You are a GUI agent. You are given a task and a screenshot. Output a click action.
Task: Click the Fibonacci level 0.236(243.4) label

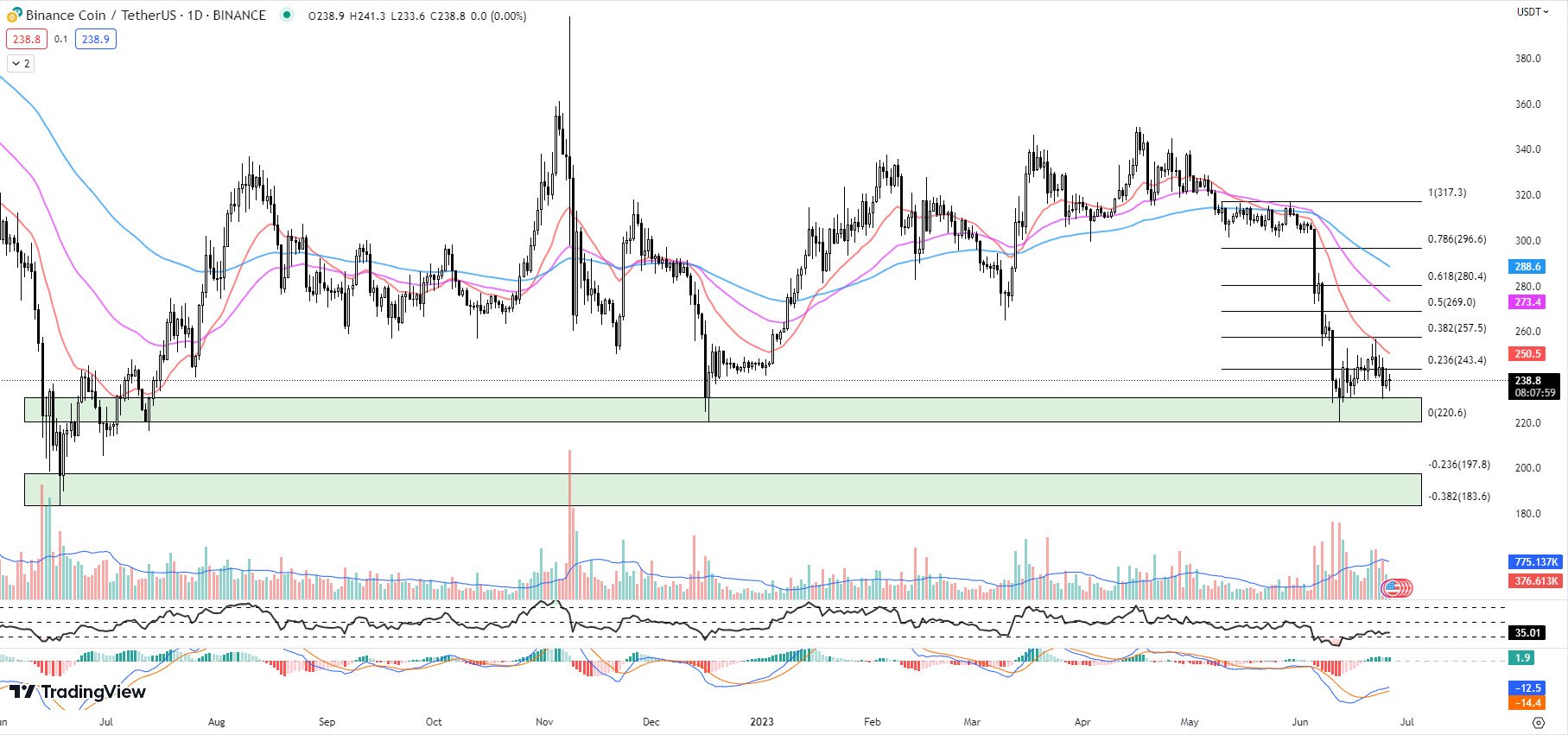[x=1457, y=360]
